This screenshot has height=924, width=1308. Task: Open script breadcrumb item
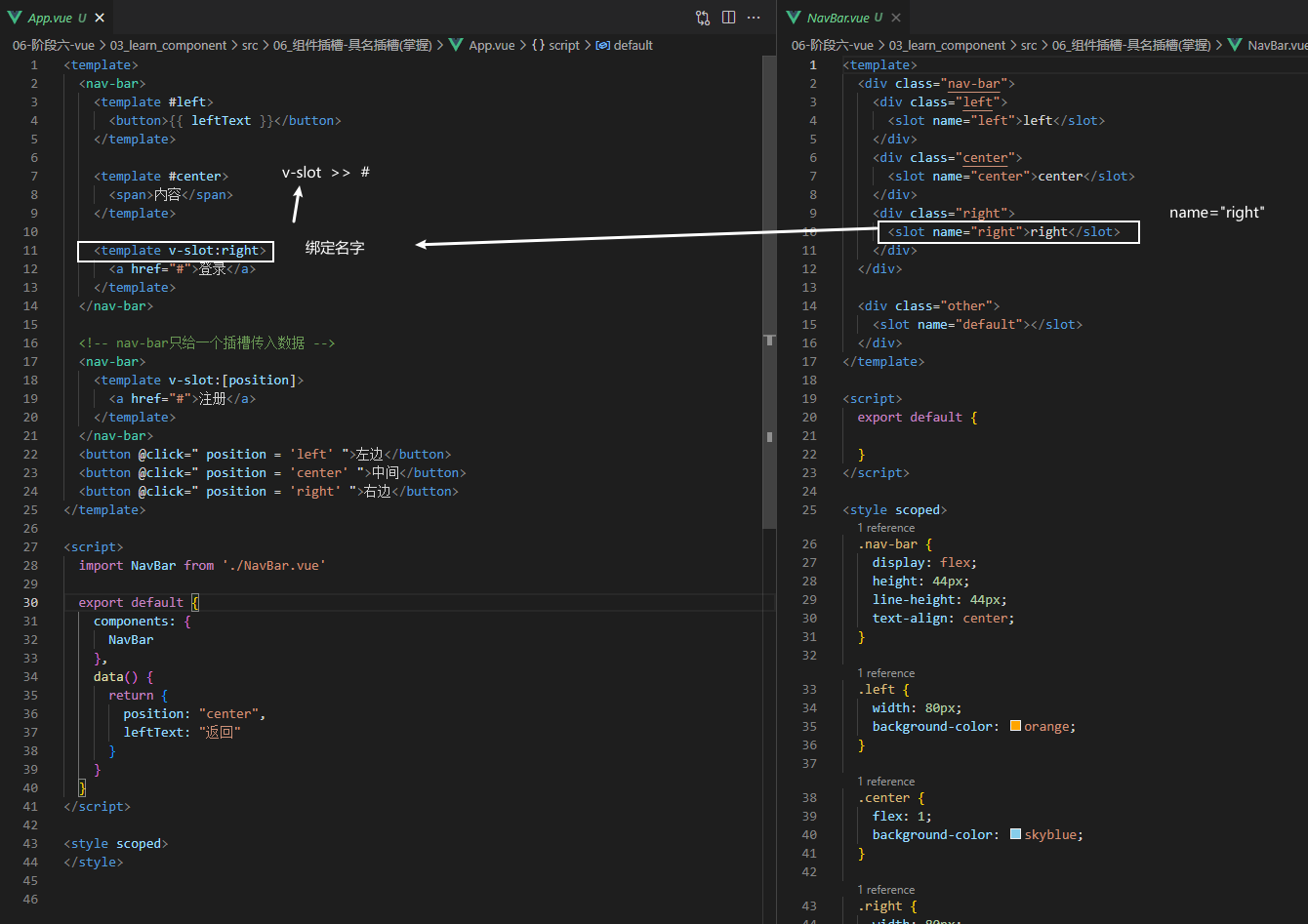(x=564, y=45)
